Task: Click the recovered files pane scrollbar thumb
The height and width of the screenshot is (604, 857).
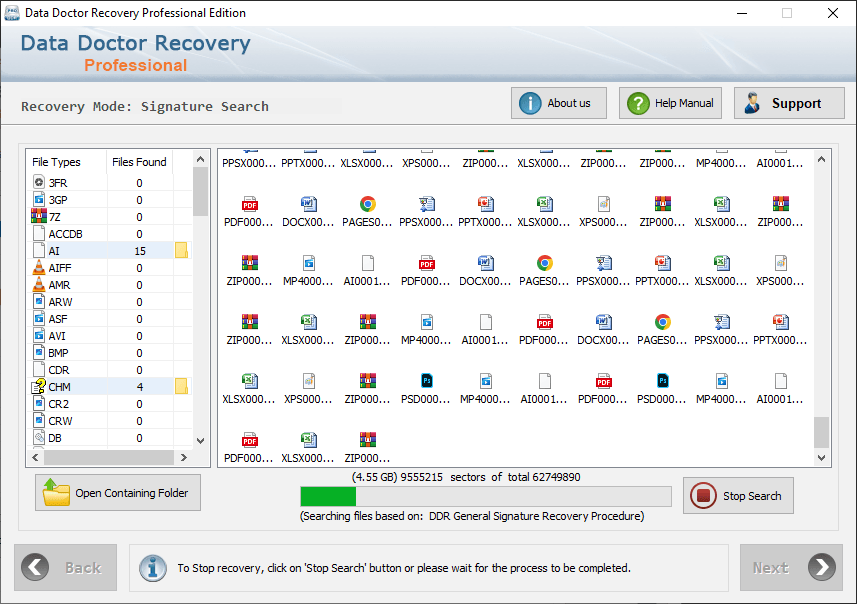Action: click(x=821, y=432)
